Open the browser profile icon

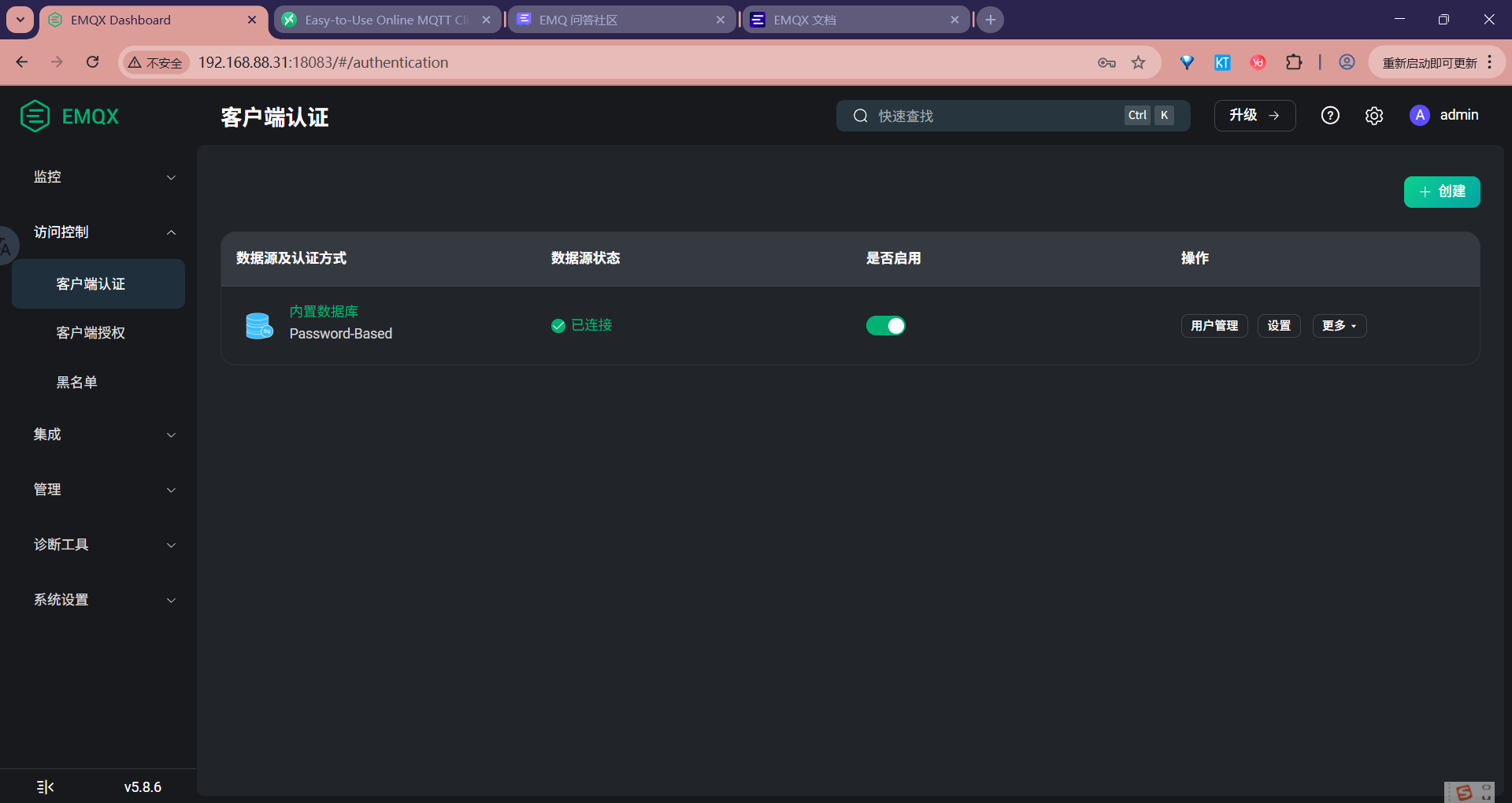[1347, 62]
